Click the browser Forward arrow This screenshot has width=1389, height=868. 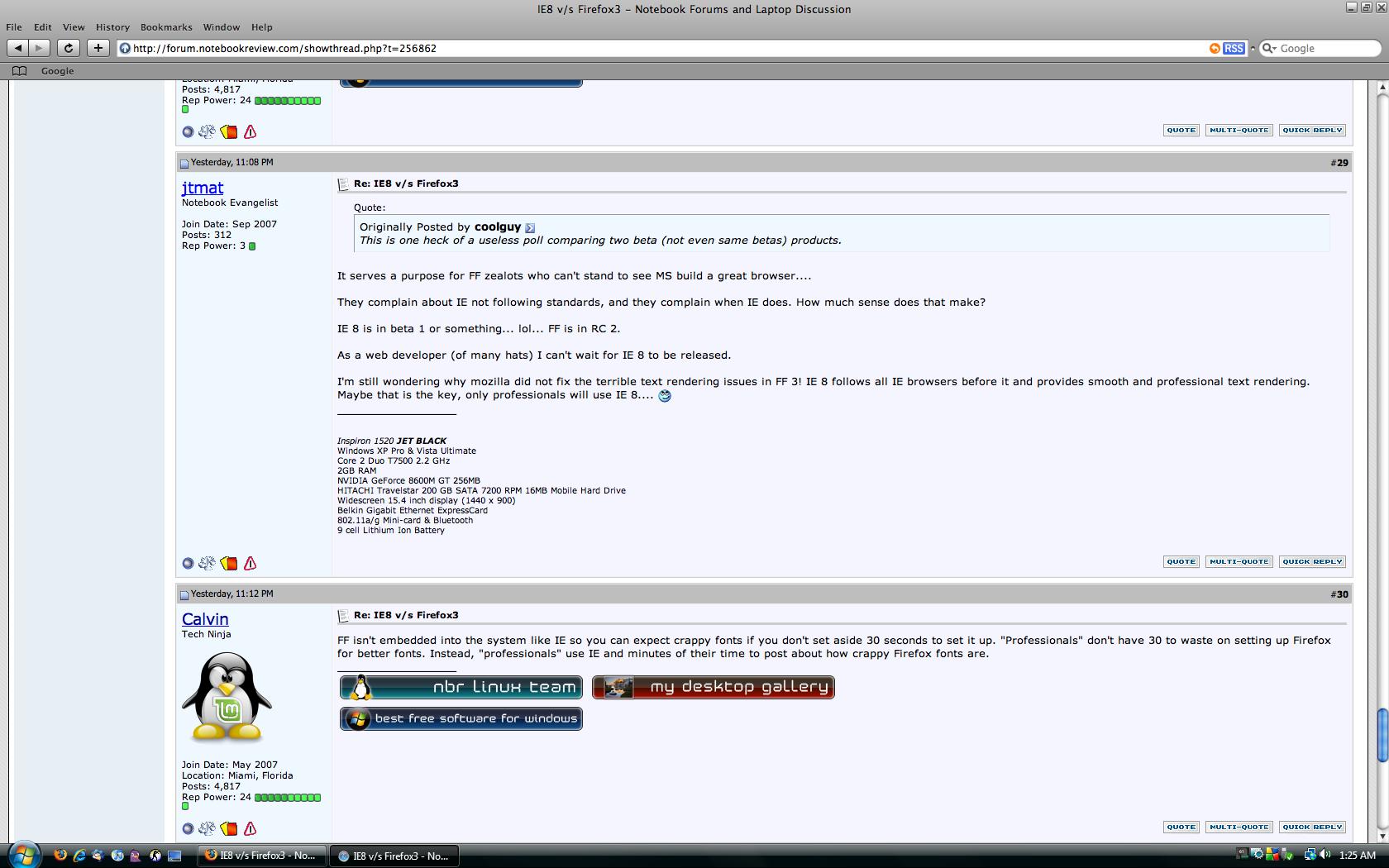[x=39, y=48]
